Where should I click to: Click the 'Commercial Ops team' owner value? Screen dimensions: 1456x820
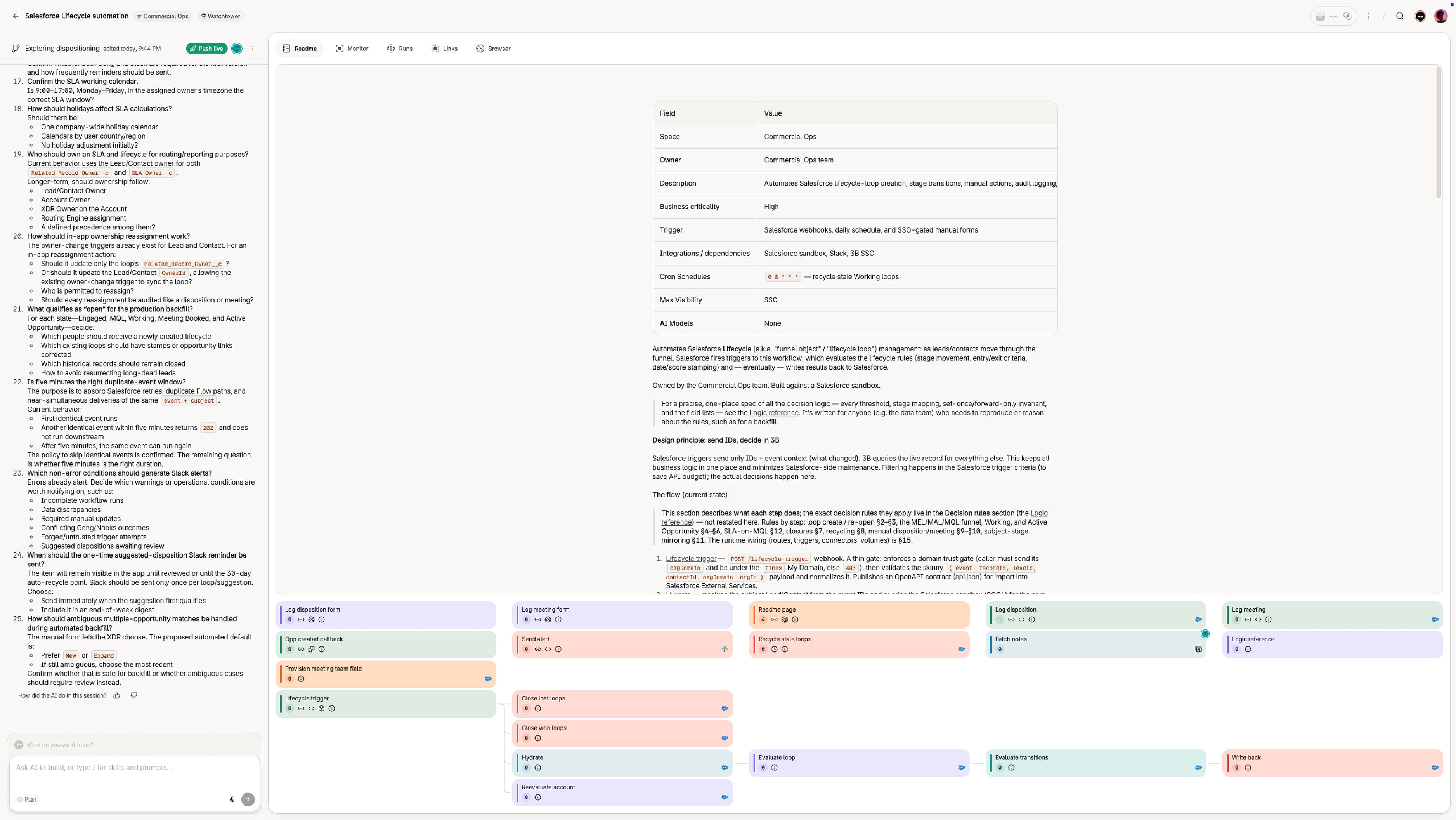(799, 160)
